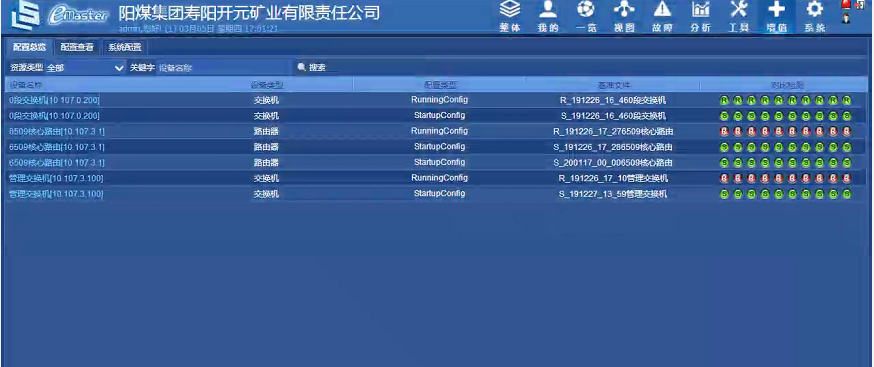Click the logout door icon
The width and height of the screenshot is (874, 367).
click(859, 4)
